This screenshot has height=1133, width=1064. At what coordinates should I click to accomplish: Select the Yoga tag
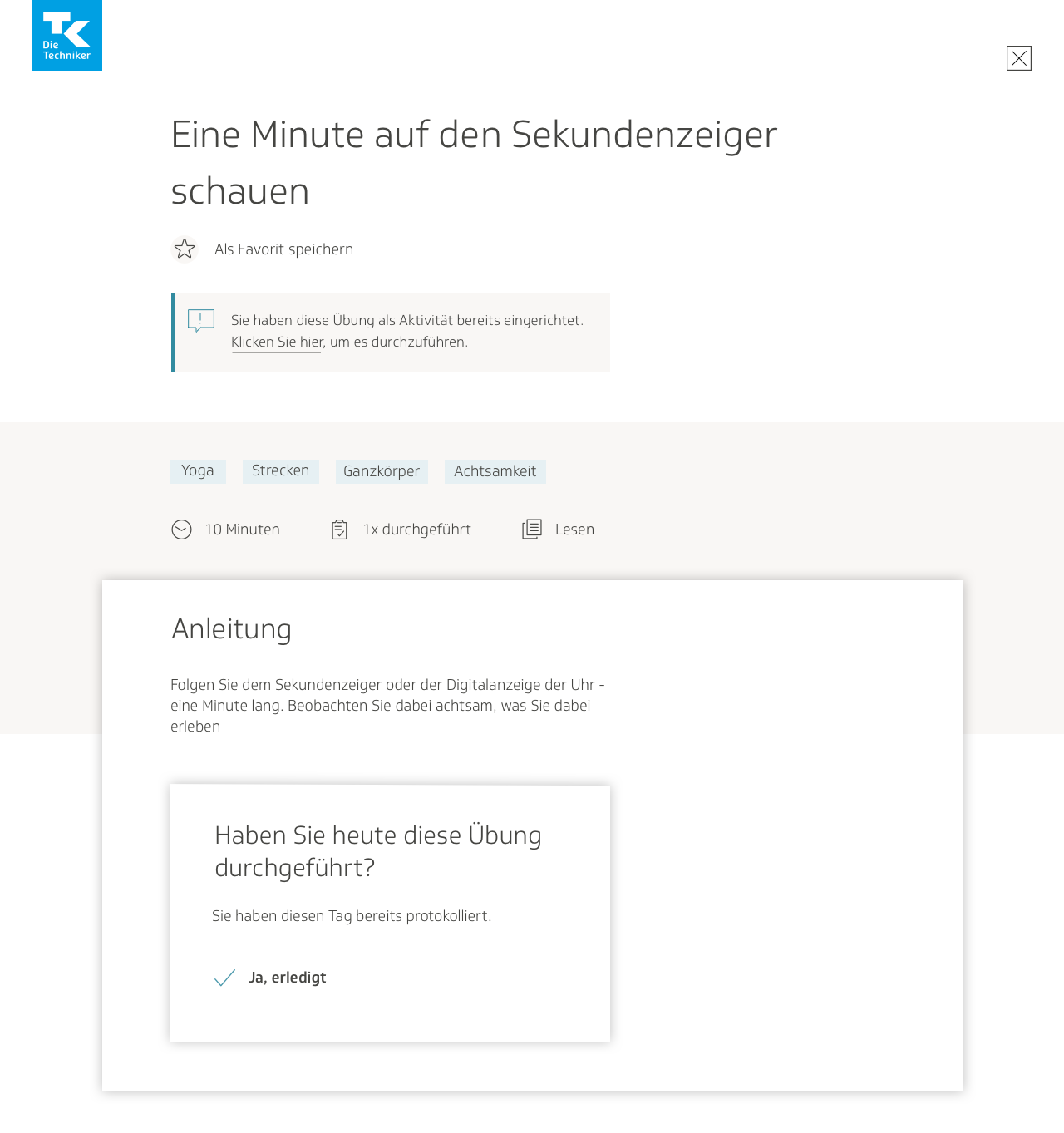[x=198, y=471]
